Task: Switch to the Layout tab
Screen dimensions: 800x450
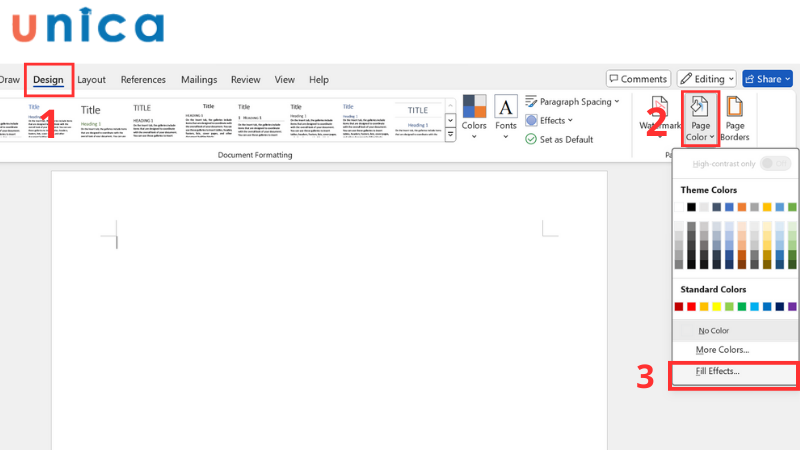Action: pos(91,80)
